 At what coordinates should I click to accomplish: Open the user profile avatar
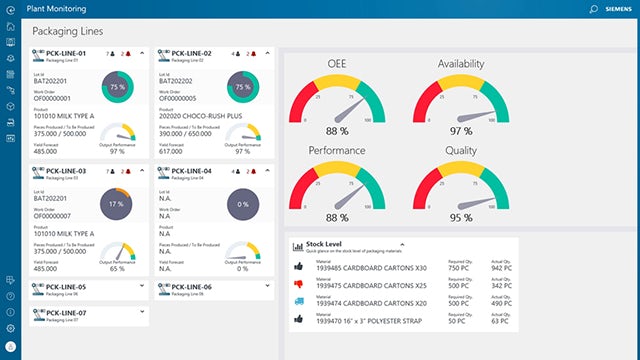coord(11,347)
